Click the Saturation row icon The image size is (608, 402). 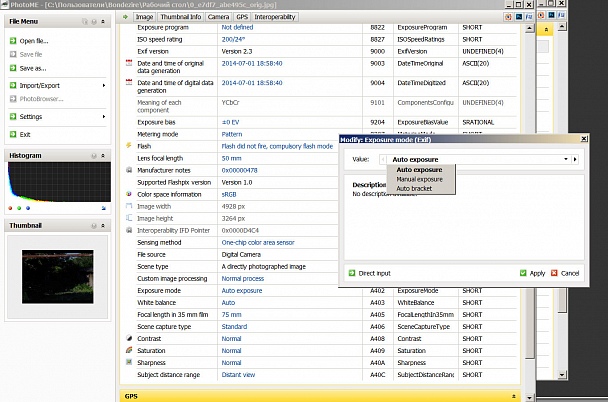pos(129,350)
